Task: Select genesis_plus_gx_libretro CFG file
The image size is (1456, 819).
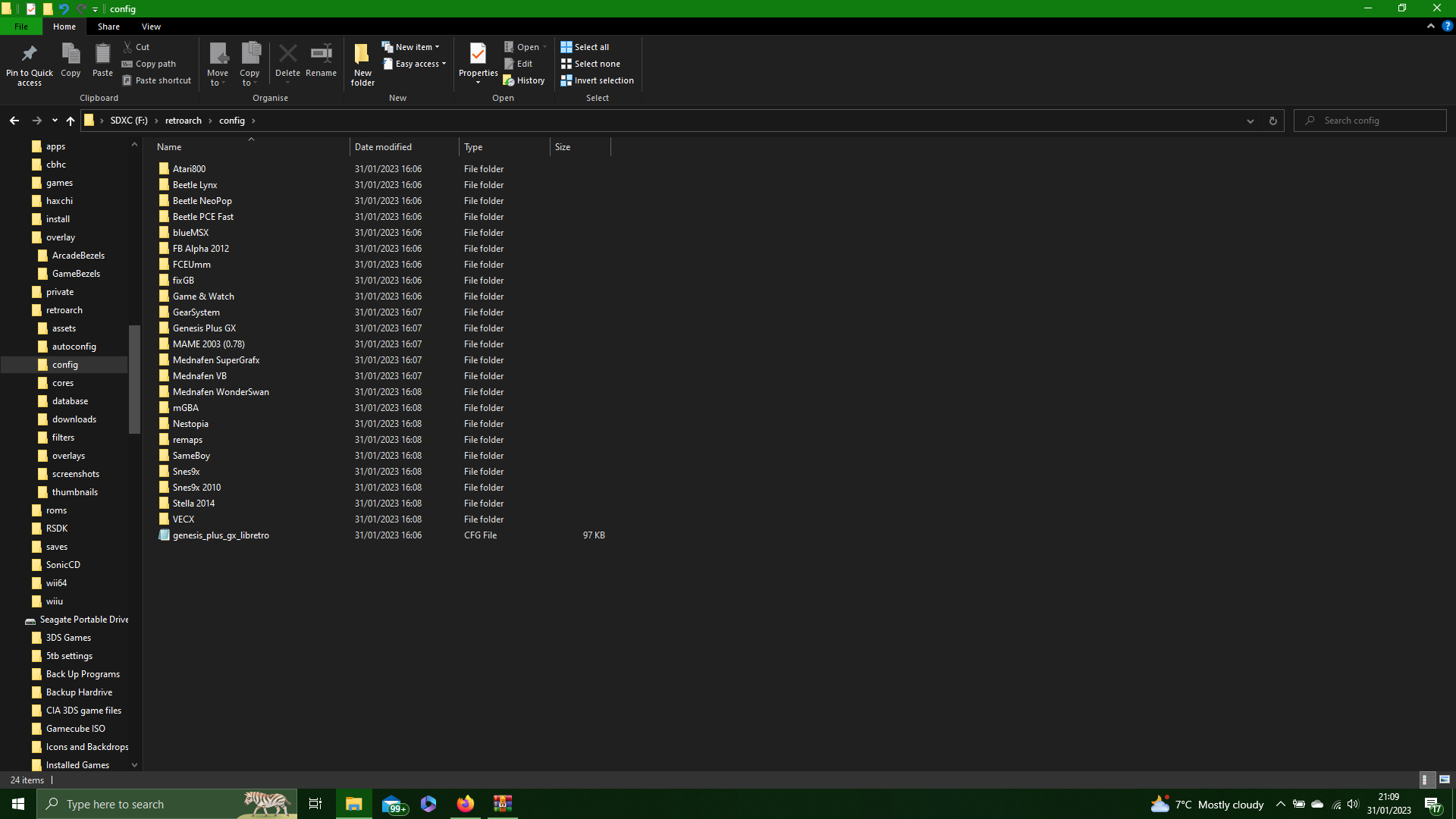Action: [x=221, y=535]
